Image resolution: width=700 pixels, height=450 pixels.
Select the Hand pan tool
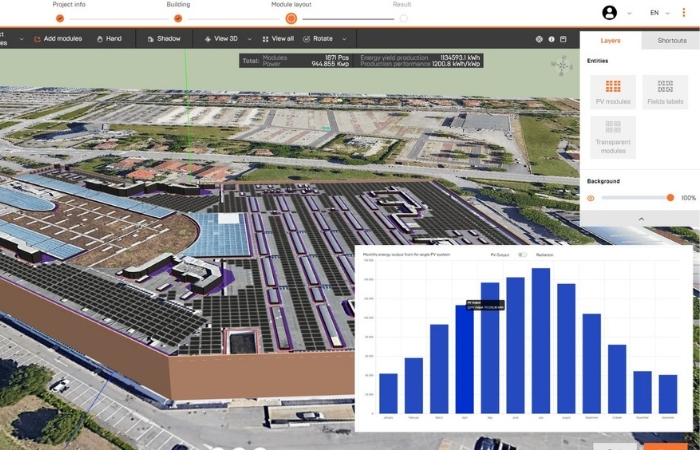click(109, 39)
